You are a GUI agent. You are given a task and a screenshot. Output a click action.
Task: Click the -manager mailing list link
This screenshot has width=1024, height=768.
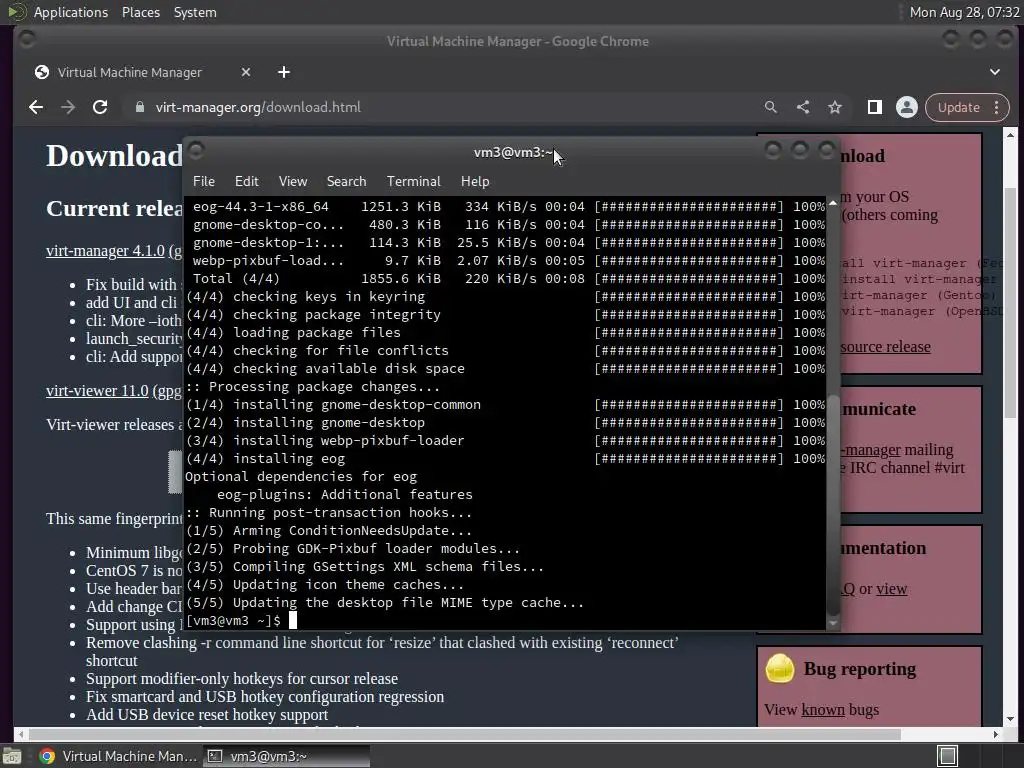point(871,450)
